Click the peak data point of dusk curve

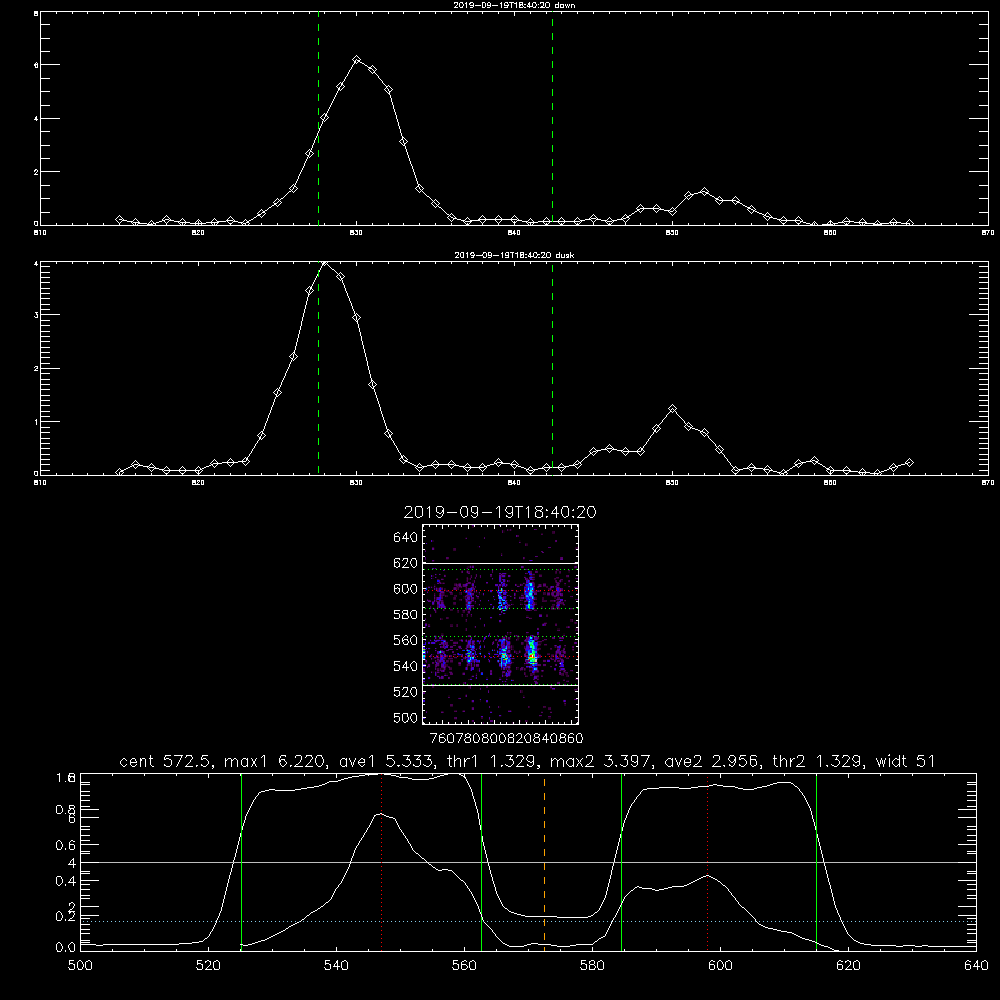pyautogui.click(x=325, y=263)
